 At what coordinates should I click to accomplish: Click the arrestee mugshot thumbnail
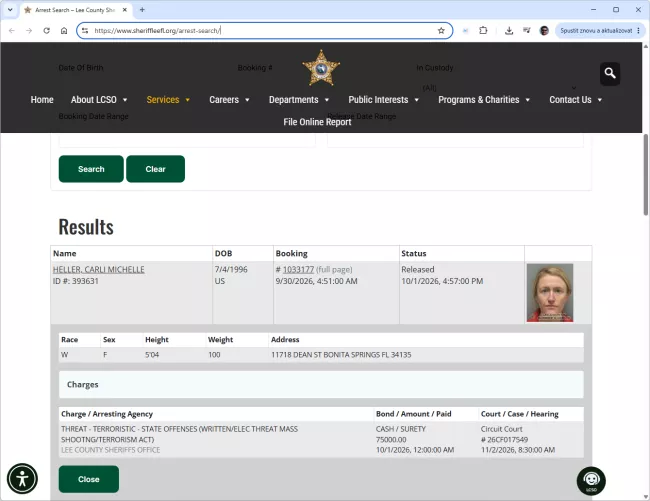[550, 293]
